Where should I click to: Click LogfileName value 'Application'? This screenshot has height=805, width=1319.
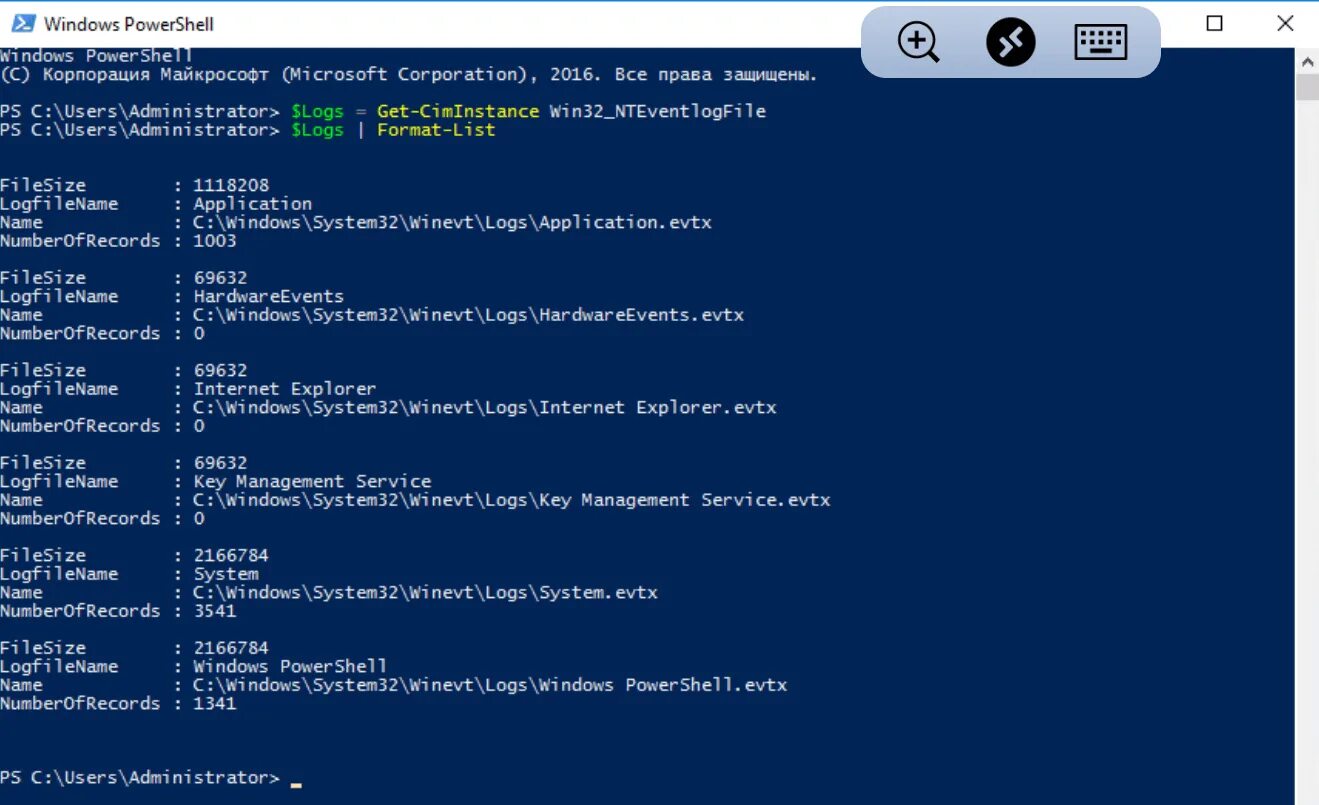tap(253, 204)
